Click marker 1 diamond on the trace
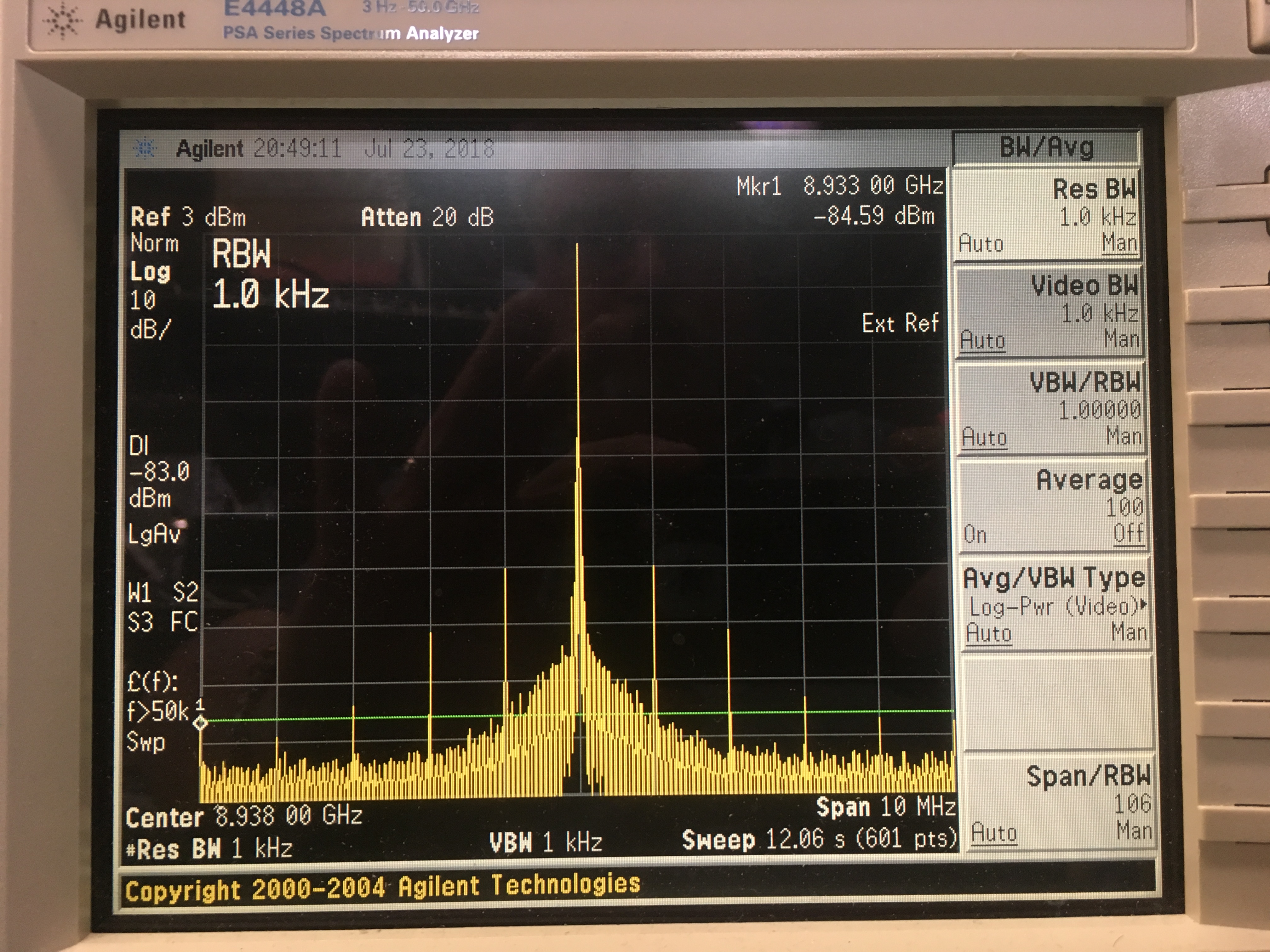The width and height of the screenshot is (1270, 952). (x=200, y=722)
